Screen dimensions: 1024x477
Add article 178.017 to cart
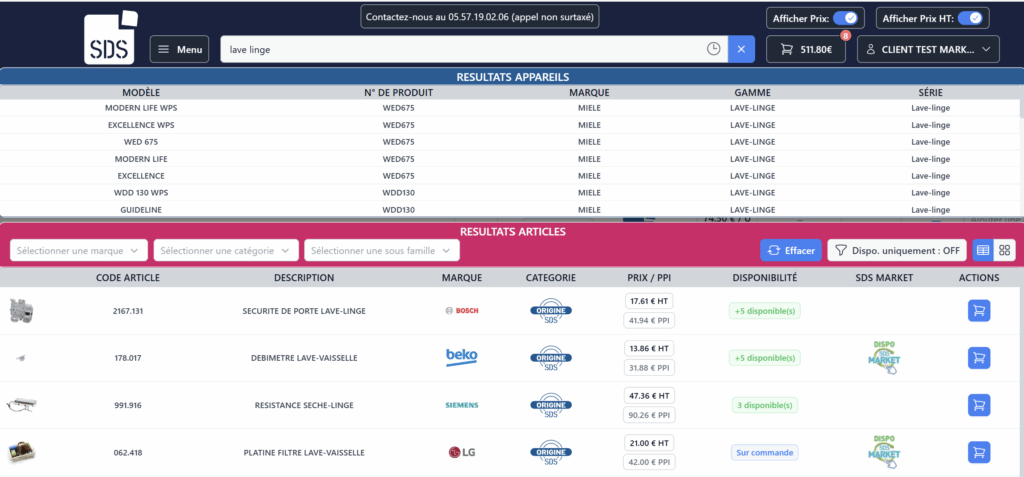(x=979, y=358)
